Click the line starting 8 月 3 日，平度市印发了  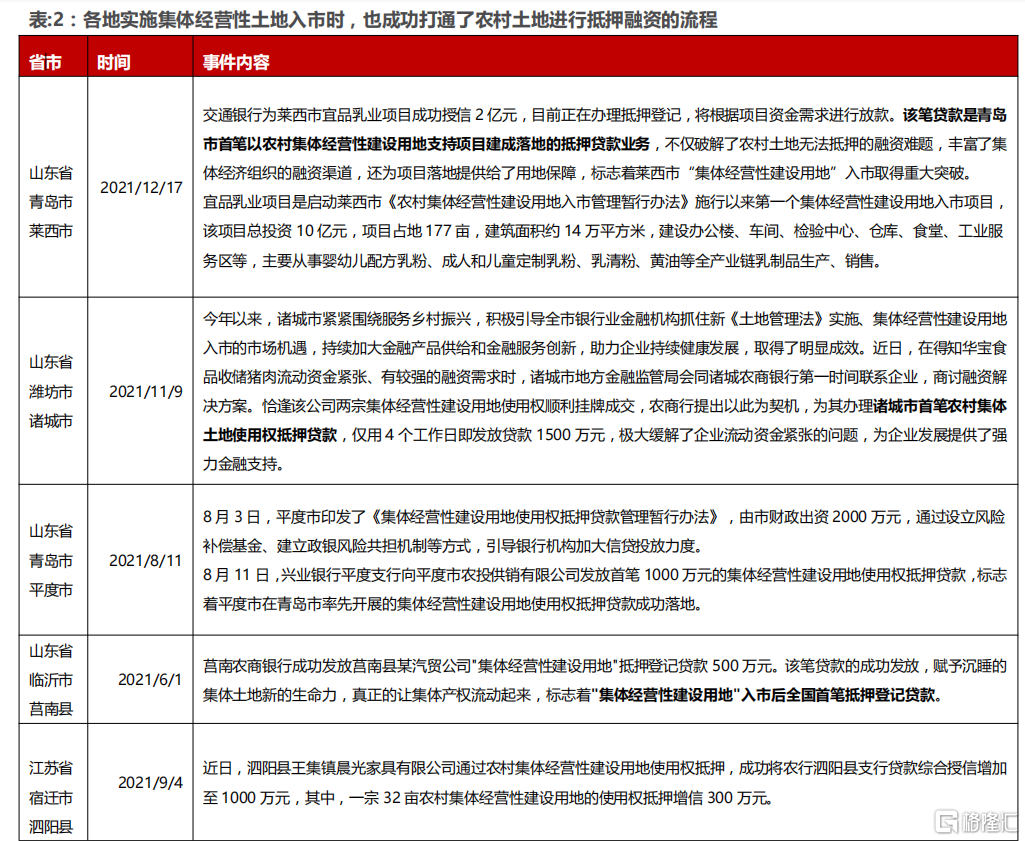pos(604,517)
